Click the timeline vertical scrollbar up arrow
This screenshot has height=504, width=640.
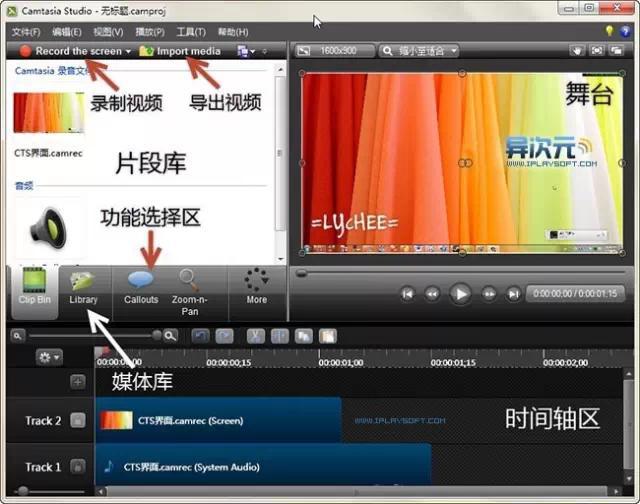point(629,374)
